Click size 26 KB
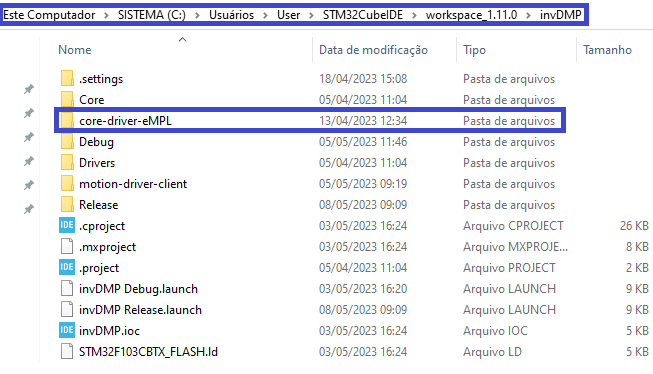This screenshot has width=653, height=374. pos(634,226)
